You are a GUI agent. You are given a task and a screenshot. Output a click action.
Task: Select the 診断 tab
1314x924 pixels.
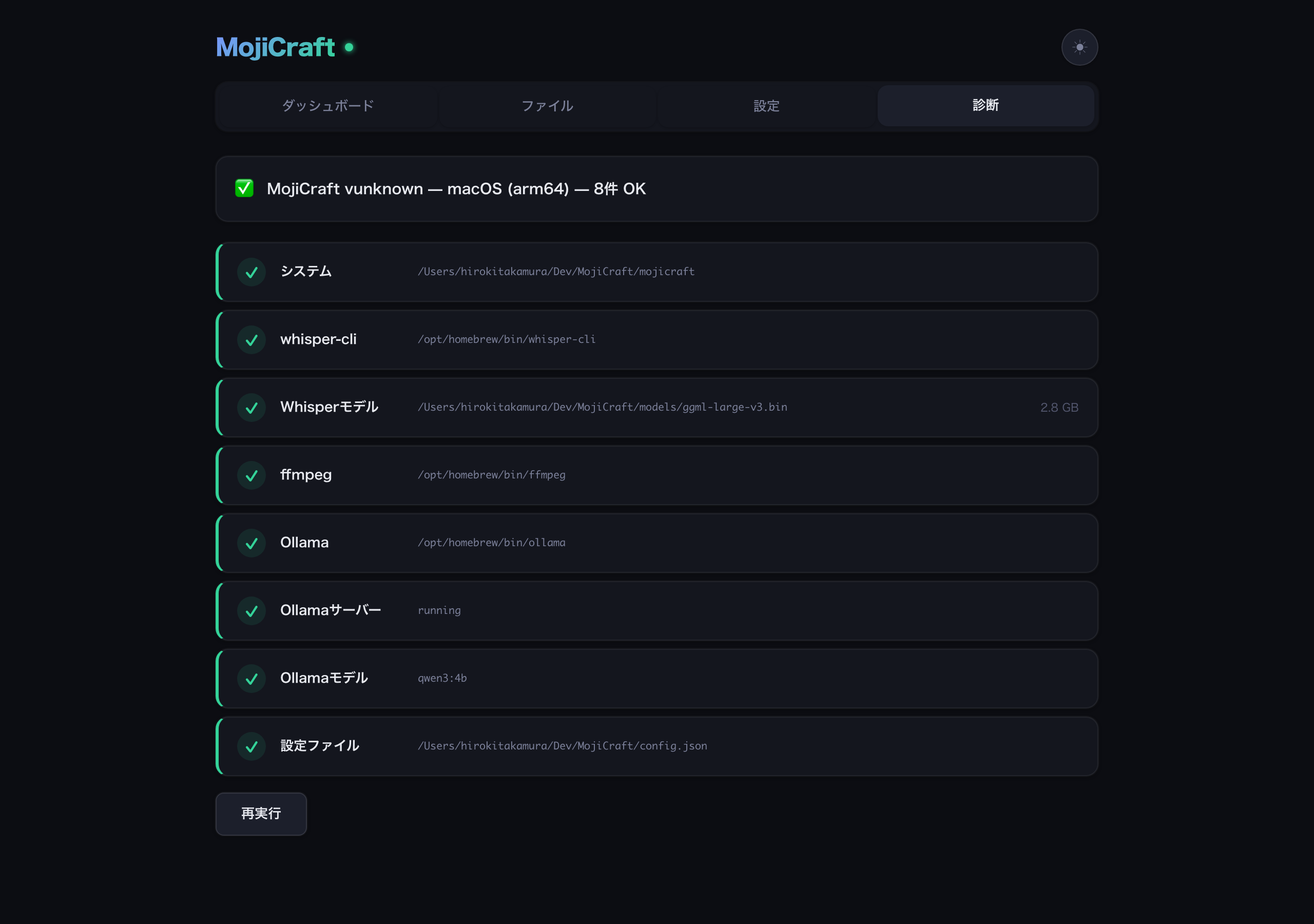[985, 106]
